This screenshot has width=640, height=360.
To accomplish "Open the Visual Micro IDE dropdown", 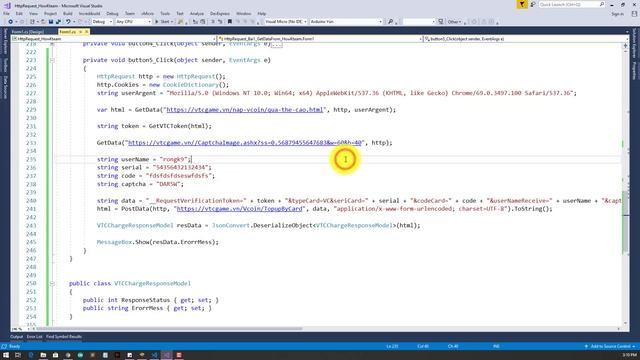I will tap(285, 22).
